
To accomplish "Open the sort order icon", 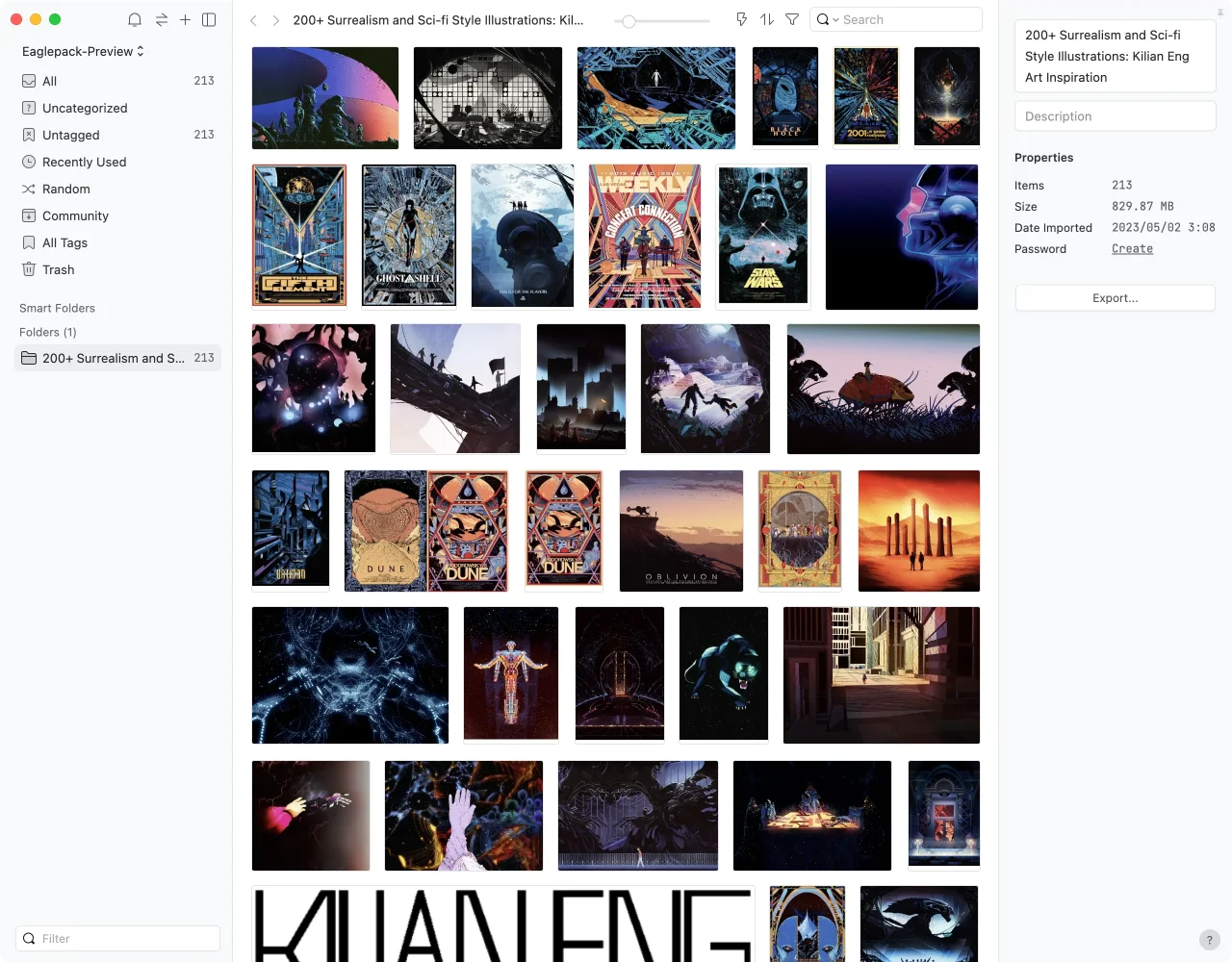I will [767, 19].
